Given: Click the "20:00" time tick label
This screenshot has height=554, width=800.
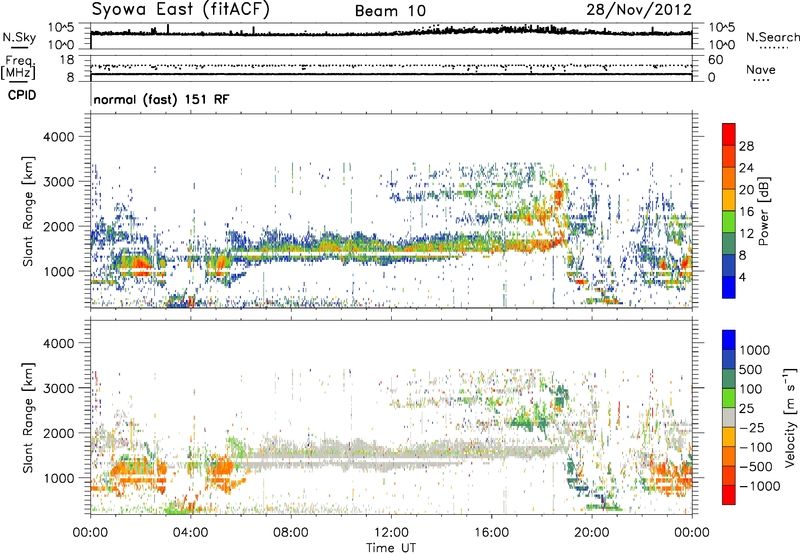Looking at the screenshot, I should (x=591, y=533).
